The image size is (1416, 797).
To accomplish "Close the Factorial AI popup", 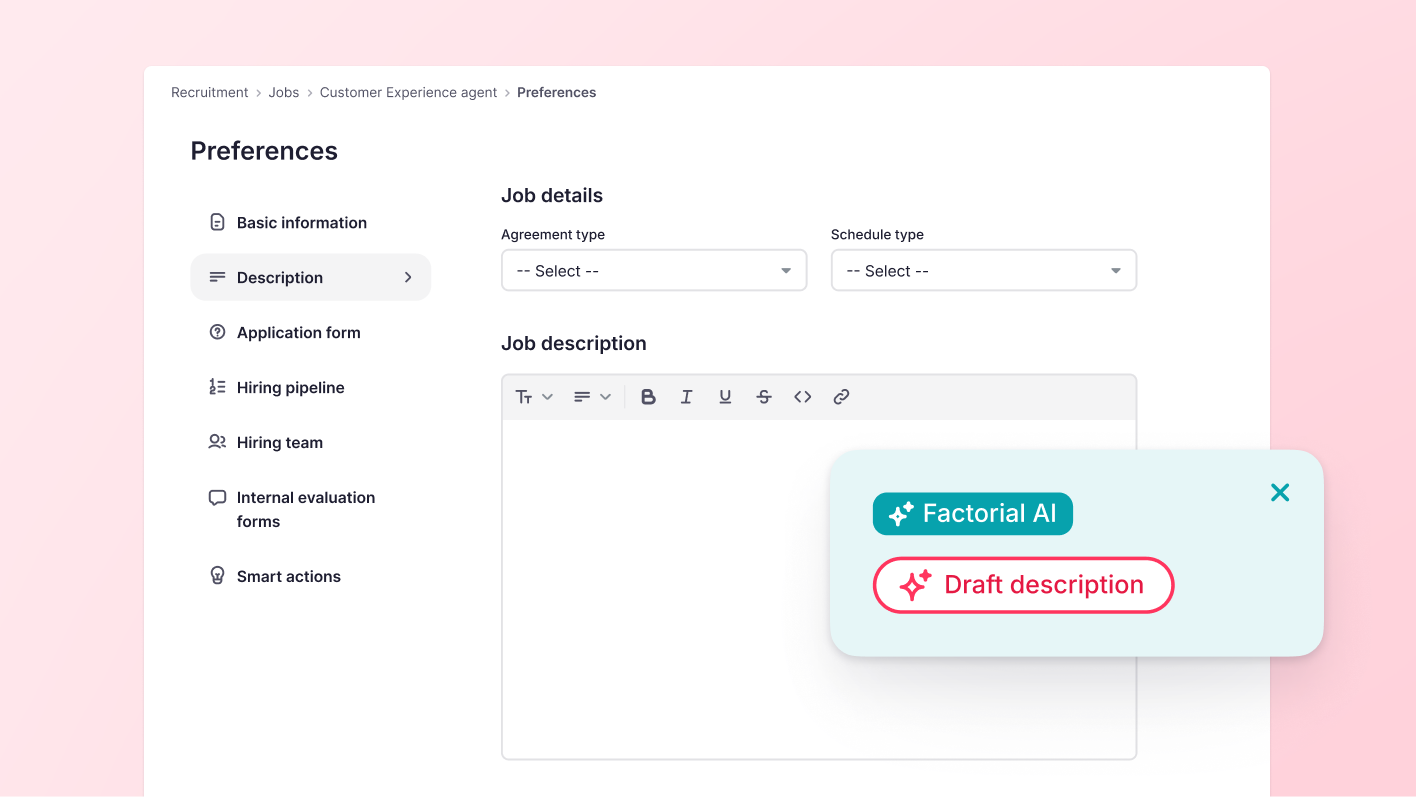I will click(x=1279, y=492).
